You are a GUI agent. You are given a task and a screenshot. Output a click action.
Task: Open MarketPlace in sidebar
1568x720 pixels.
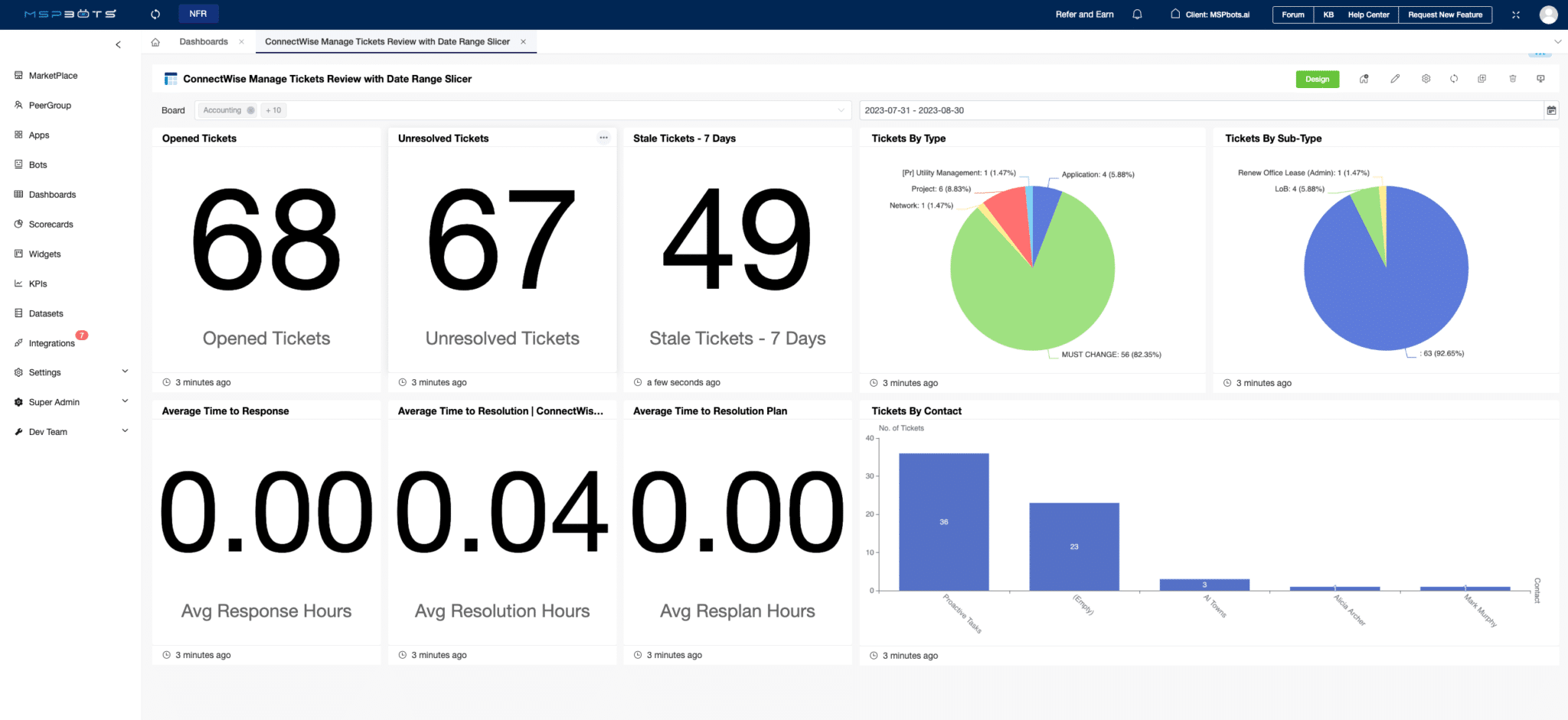pyautogui.click(x=53, y=76)
